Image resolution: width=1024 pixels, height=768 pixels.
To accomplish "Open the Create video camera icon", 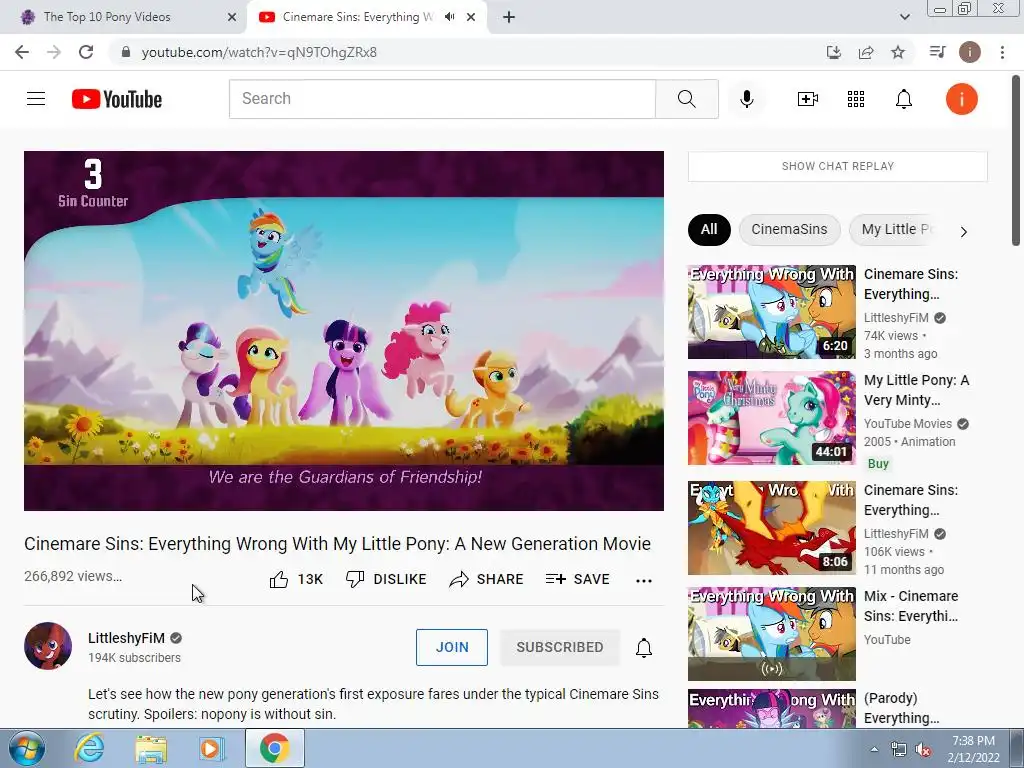I will 808,99.
